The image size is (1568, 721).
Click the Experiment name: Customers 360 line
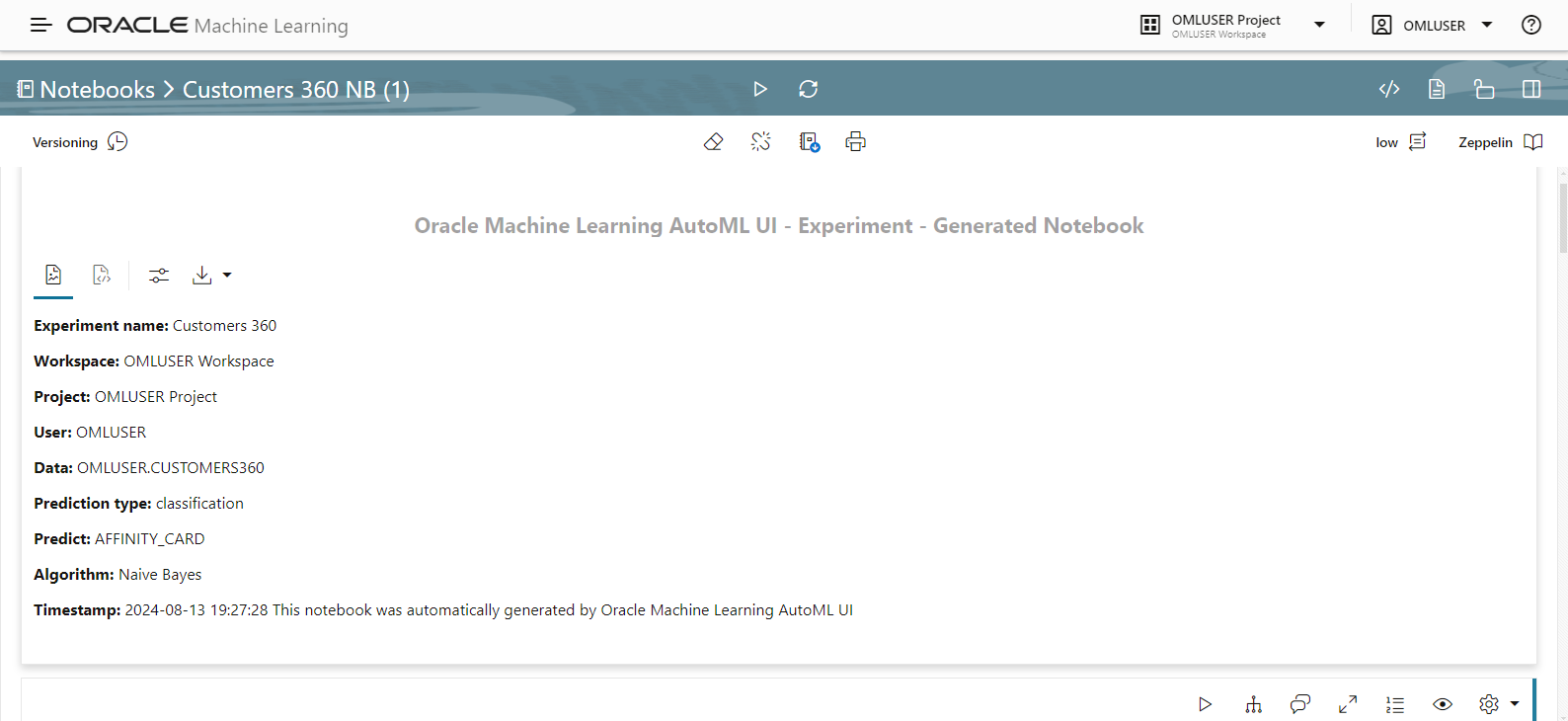coord(155,326)
